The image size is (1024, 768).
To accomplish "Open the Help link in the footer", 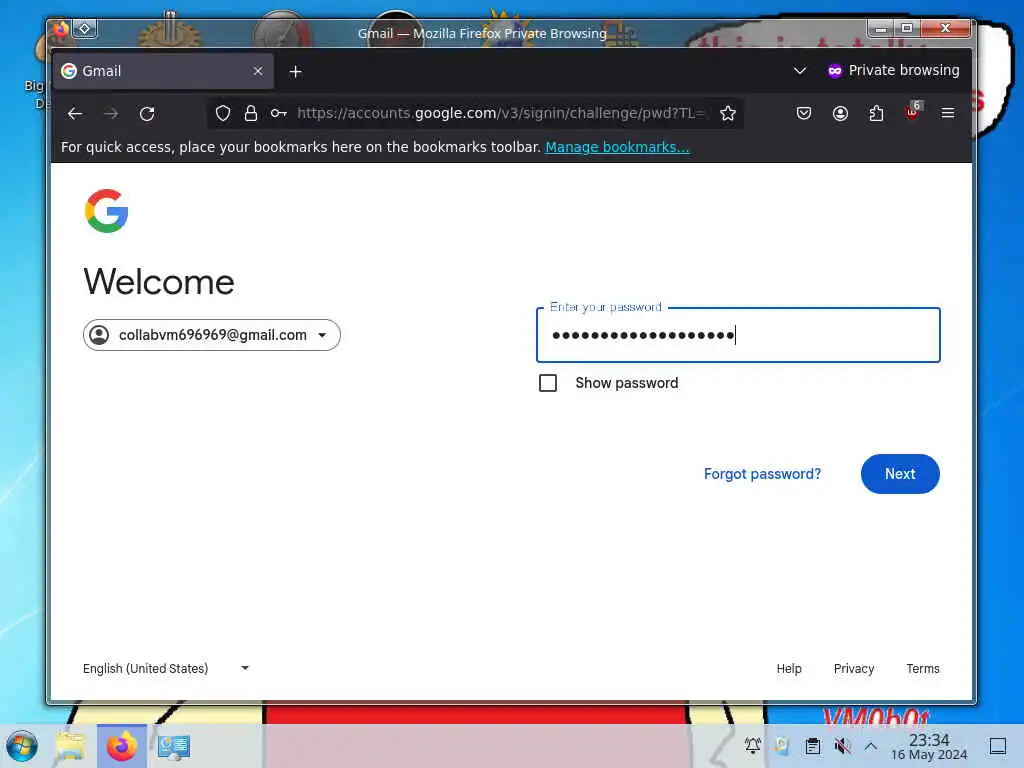I will 789,669.
